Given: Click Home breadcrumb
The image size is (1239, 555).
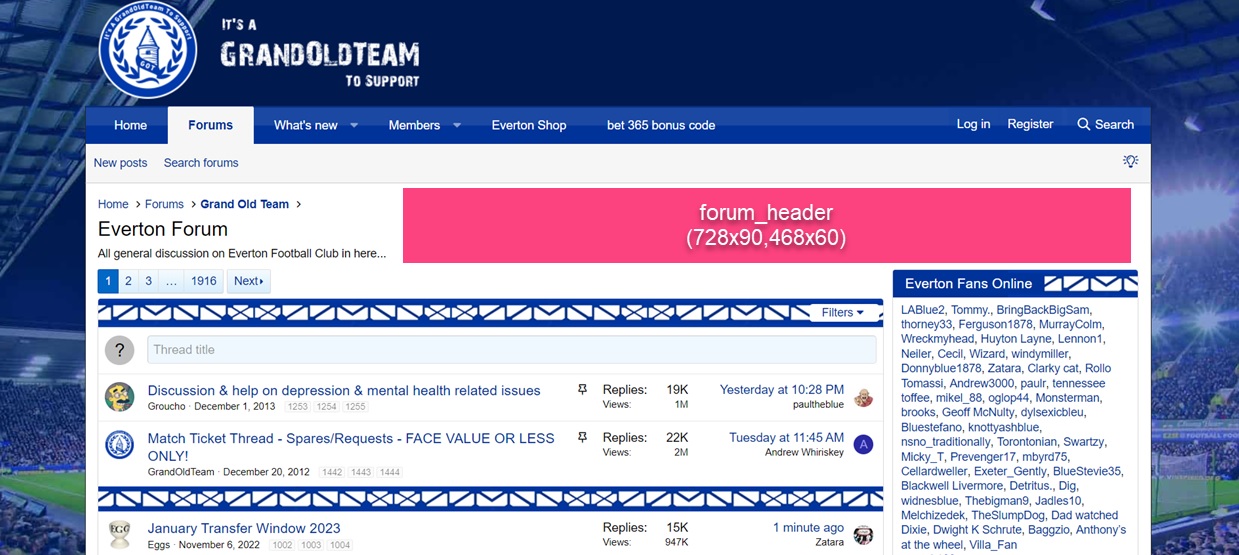Looking at the screenshot, I should click(x=113, y=204).
